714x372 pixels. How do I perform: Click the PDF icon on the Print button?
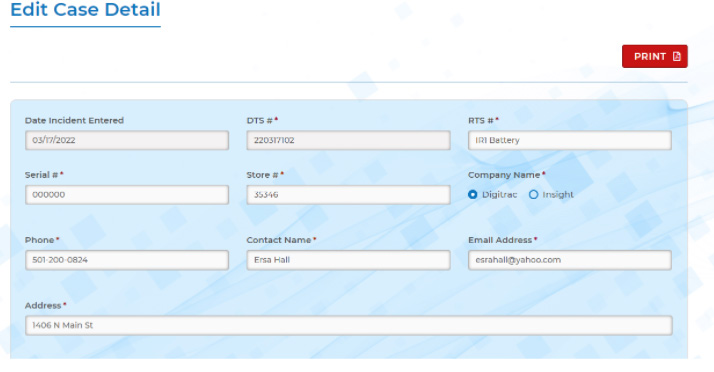pyautogui.click(x=677, y=56)
